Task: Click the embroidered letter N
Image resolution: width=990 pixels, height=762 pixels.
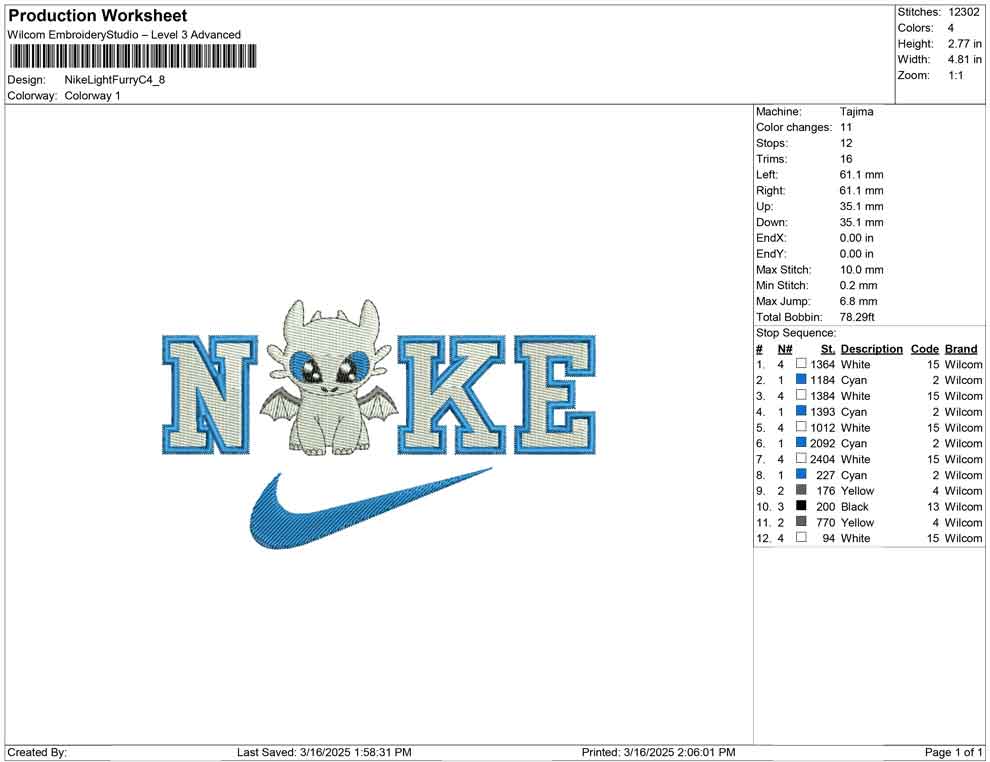Action: click(210, 395)
